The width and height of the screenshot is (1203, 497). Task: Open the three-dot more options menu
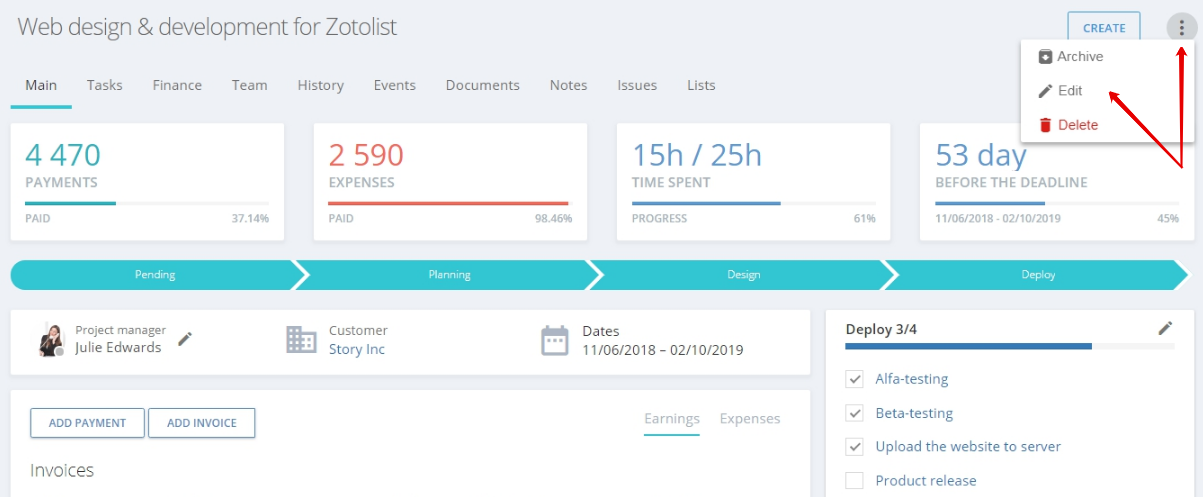pos(1181,28)
